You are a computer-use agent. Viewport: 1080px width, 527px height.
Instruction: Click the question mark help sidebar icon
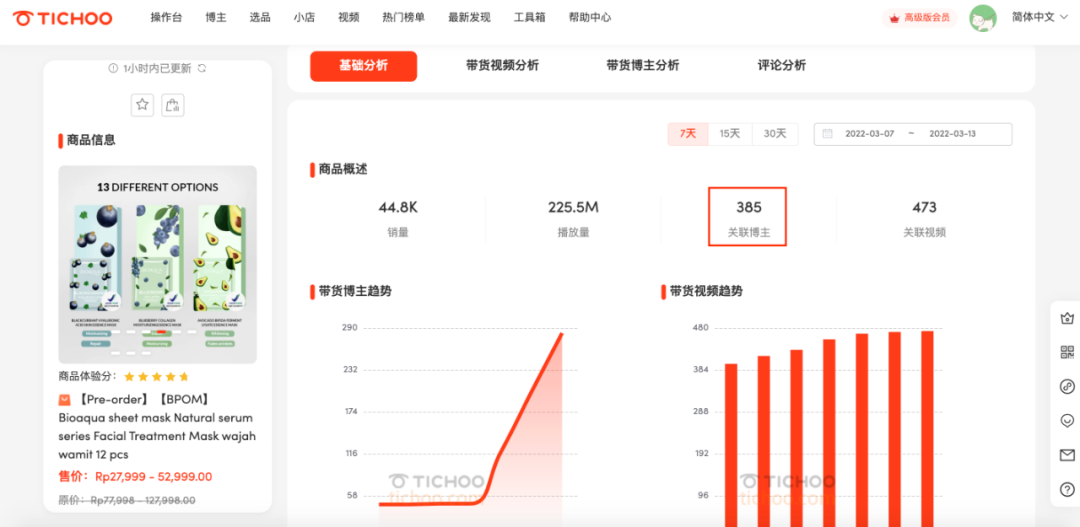tap(1067, 489)
